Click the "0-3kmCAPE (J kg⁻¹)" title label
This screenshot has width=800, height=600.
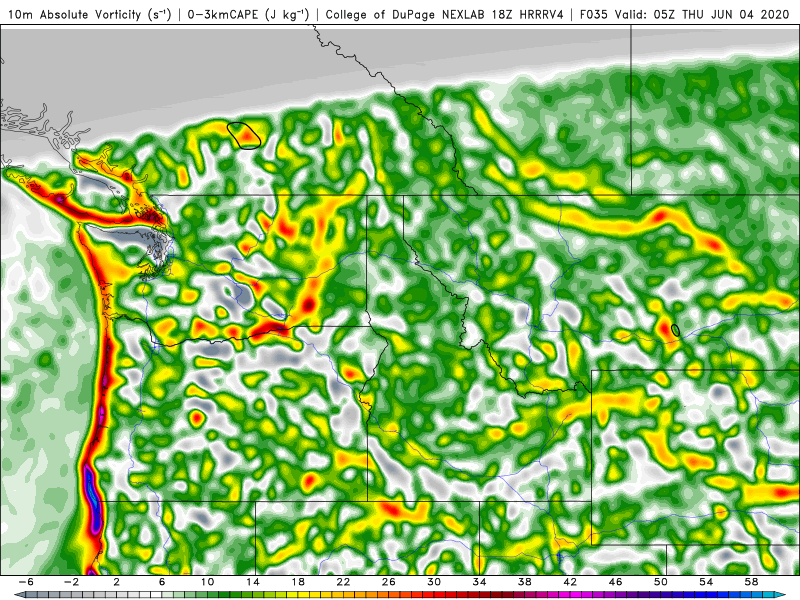coord(248,15)
